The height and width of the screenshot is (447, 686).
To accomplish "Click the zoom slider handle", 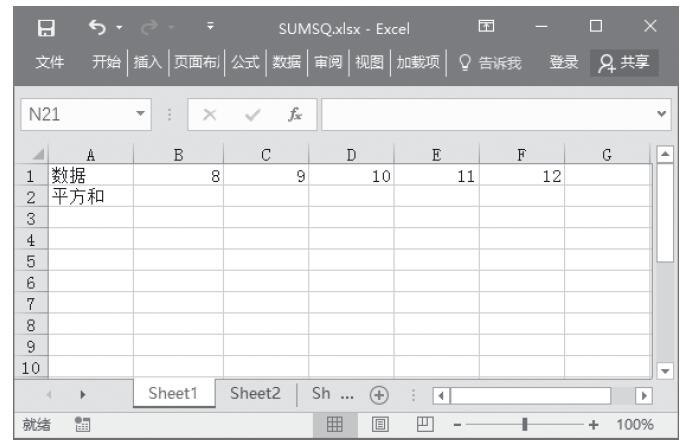I will pos(523,424).
